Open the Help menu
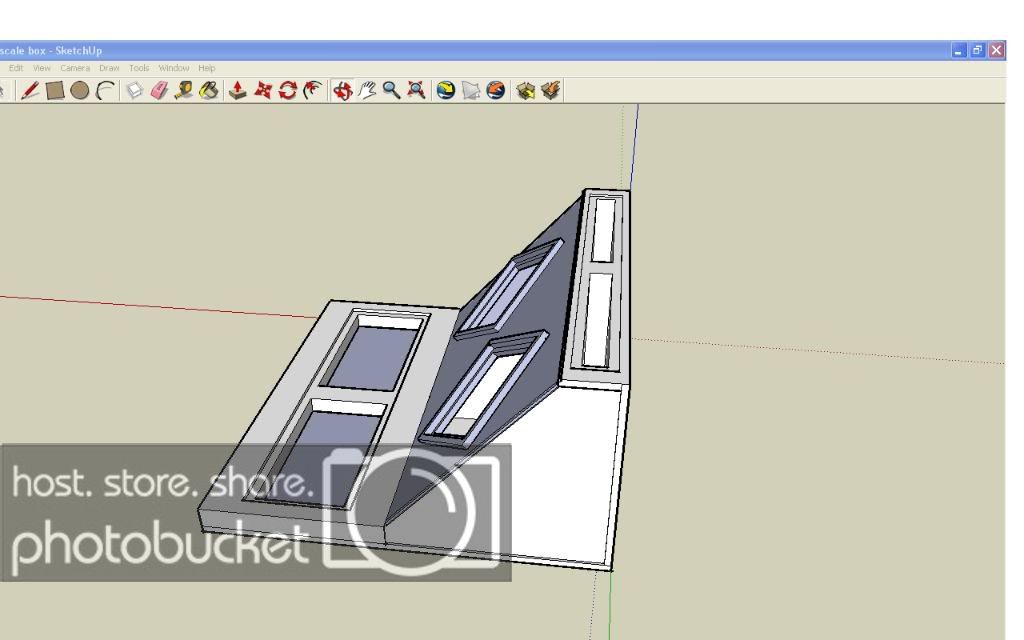 [206, 68]
